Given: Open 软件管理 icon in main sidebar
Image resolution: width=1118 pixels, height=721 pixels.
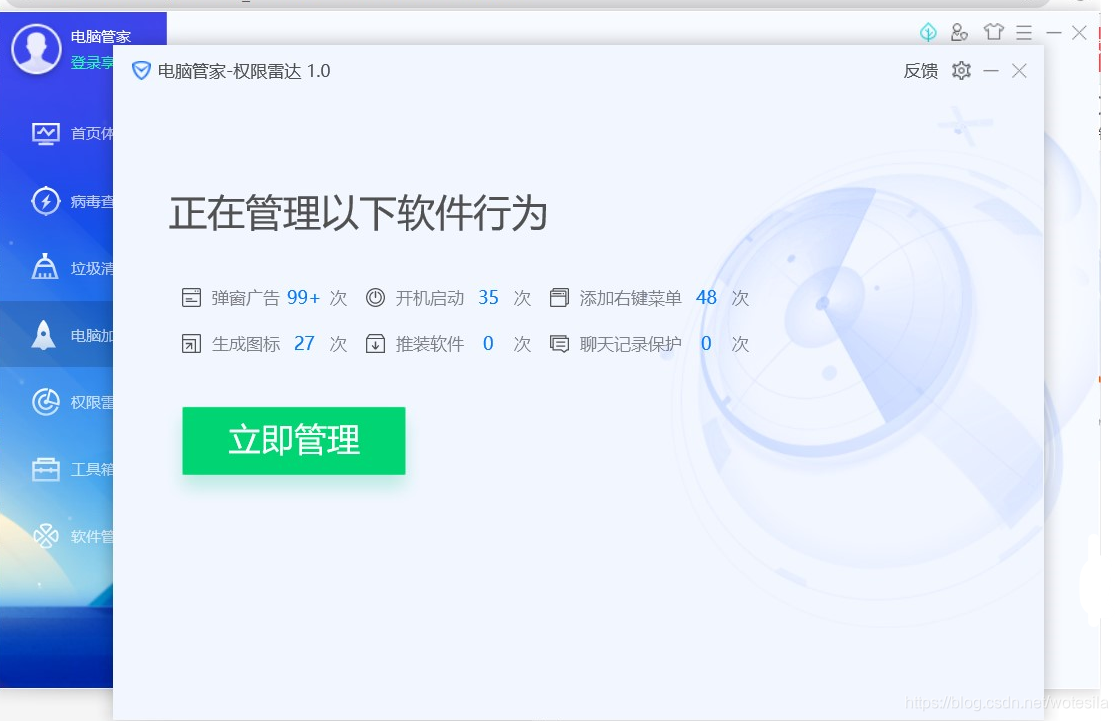Looking at the screenshot, I should click(x=46, y=536).
